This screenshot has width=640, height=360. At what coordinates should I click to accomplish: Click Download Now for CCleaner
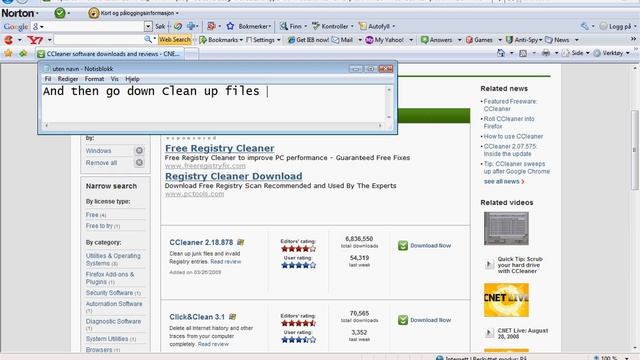tap(424, 246)
